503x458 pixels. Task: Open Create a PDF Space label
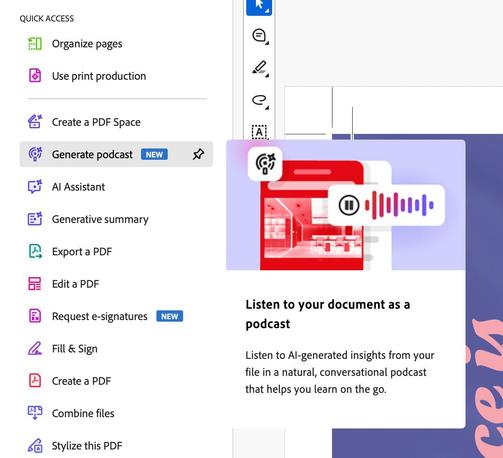[96, 122]
